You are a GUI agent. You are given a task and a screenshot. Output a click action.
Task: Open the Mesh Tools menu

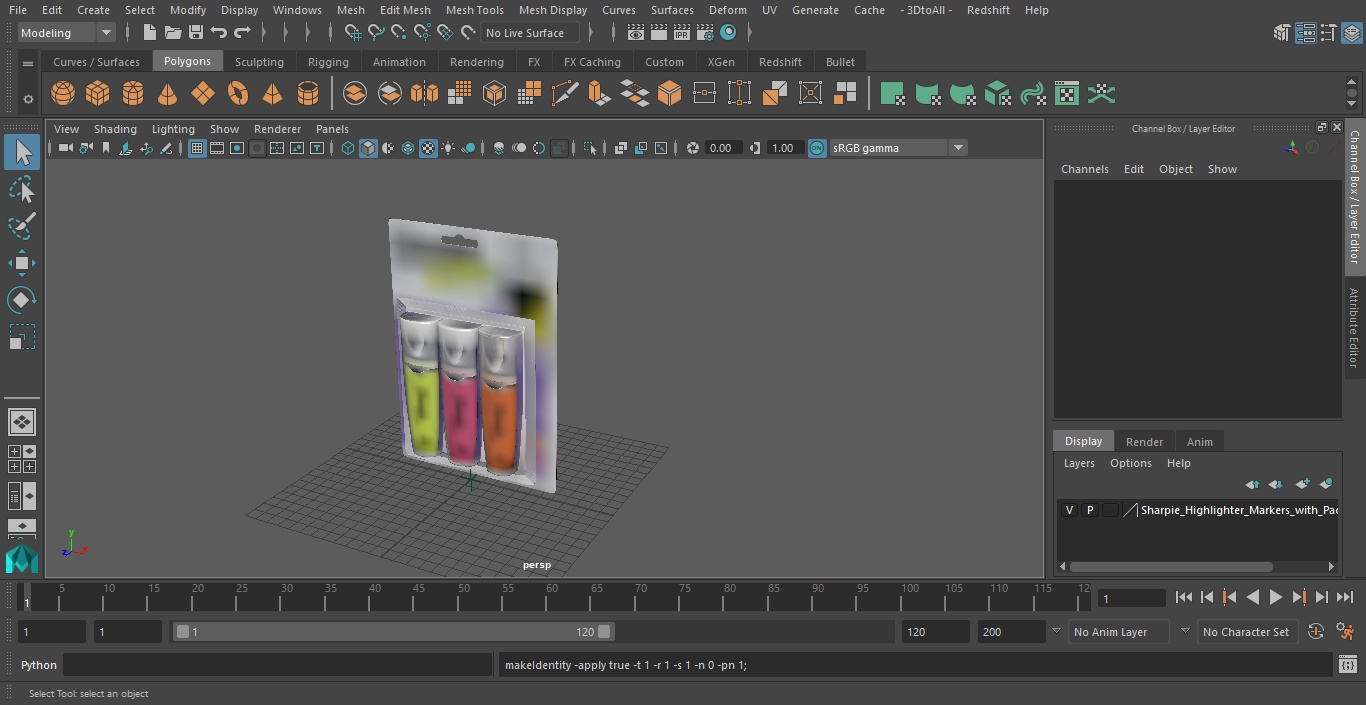click(474, 10)
